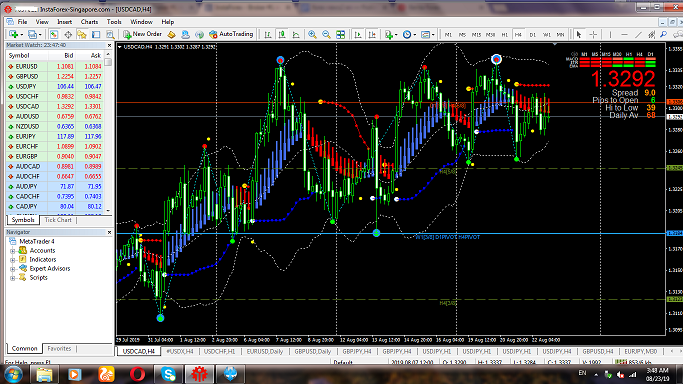The width and height of the screenshot is (683, 384).
Task: Open the Indicators list icon
Action: tap(389, 34)
